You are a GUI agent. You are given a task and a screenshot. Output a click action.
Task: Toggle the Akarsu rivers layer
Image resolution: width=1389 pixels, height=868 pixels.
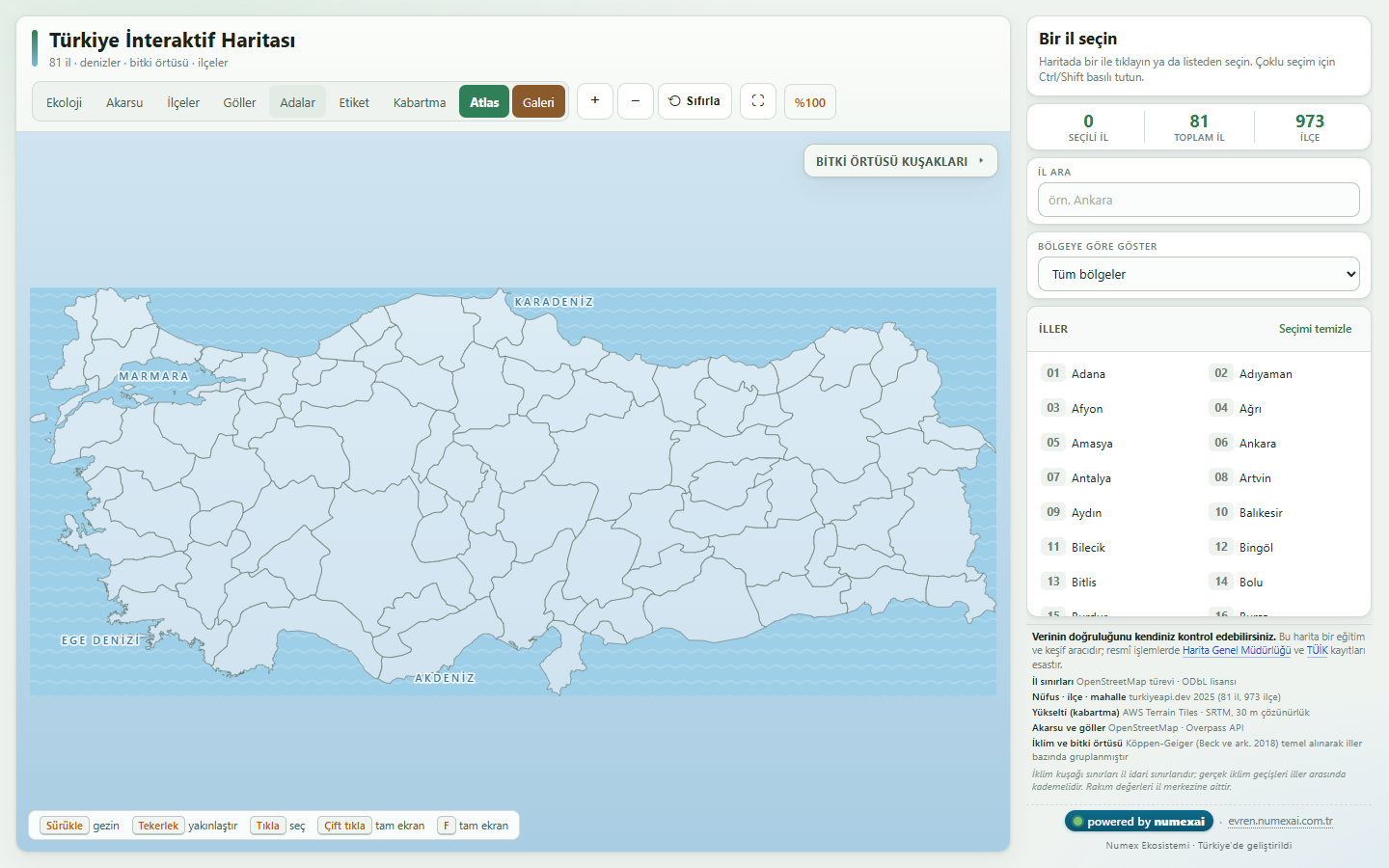pos(124,102)
